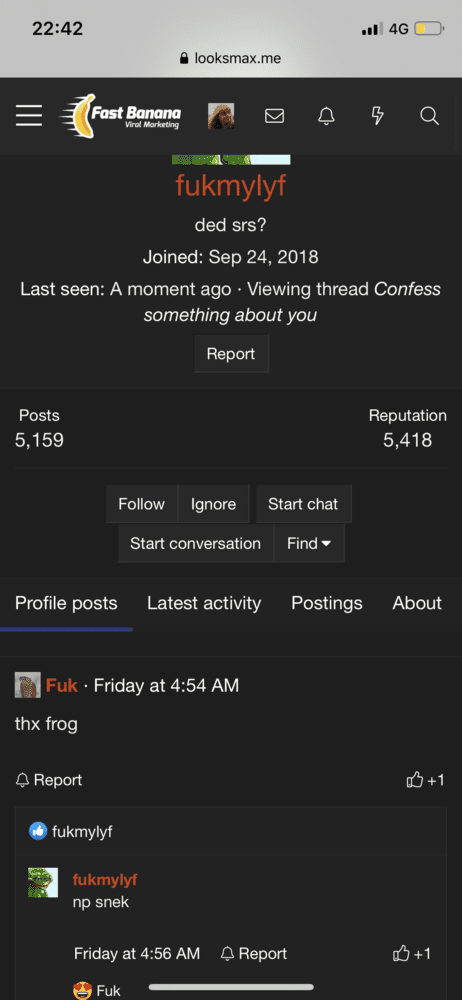The width and height of the screenshot is (462, 1000).
Task: Switch to the Latest activity tab
Action: pos(204,603)
